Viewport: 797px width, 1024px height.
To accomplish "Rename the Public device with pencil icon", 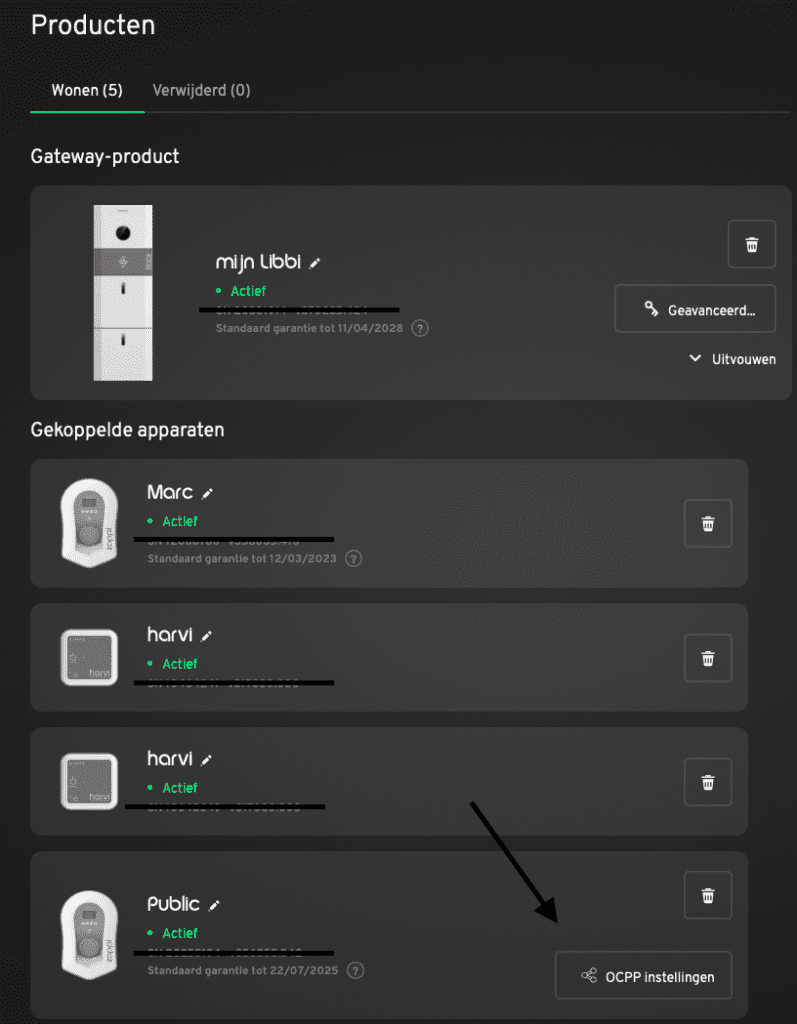I will tap(214, 905).
